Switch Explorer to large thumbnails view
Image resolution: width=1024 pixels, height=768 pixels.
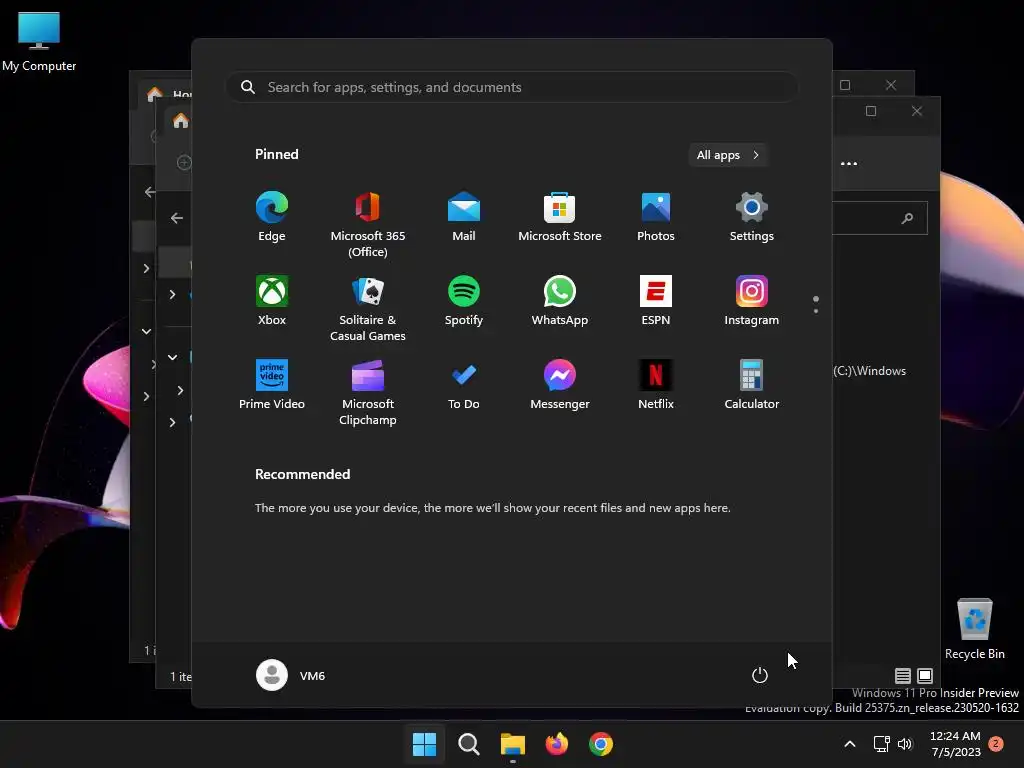(925, 676)
